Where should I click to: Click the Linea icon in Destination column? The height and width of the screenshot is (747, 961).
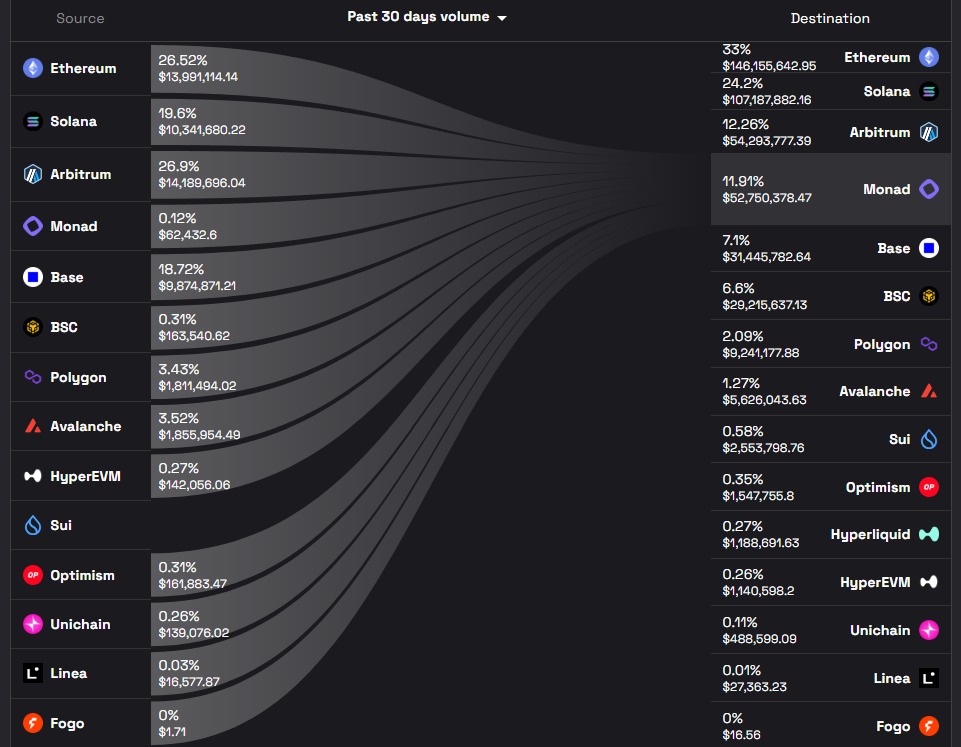pyautogui.click(x=929, y=678)
